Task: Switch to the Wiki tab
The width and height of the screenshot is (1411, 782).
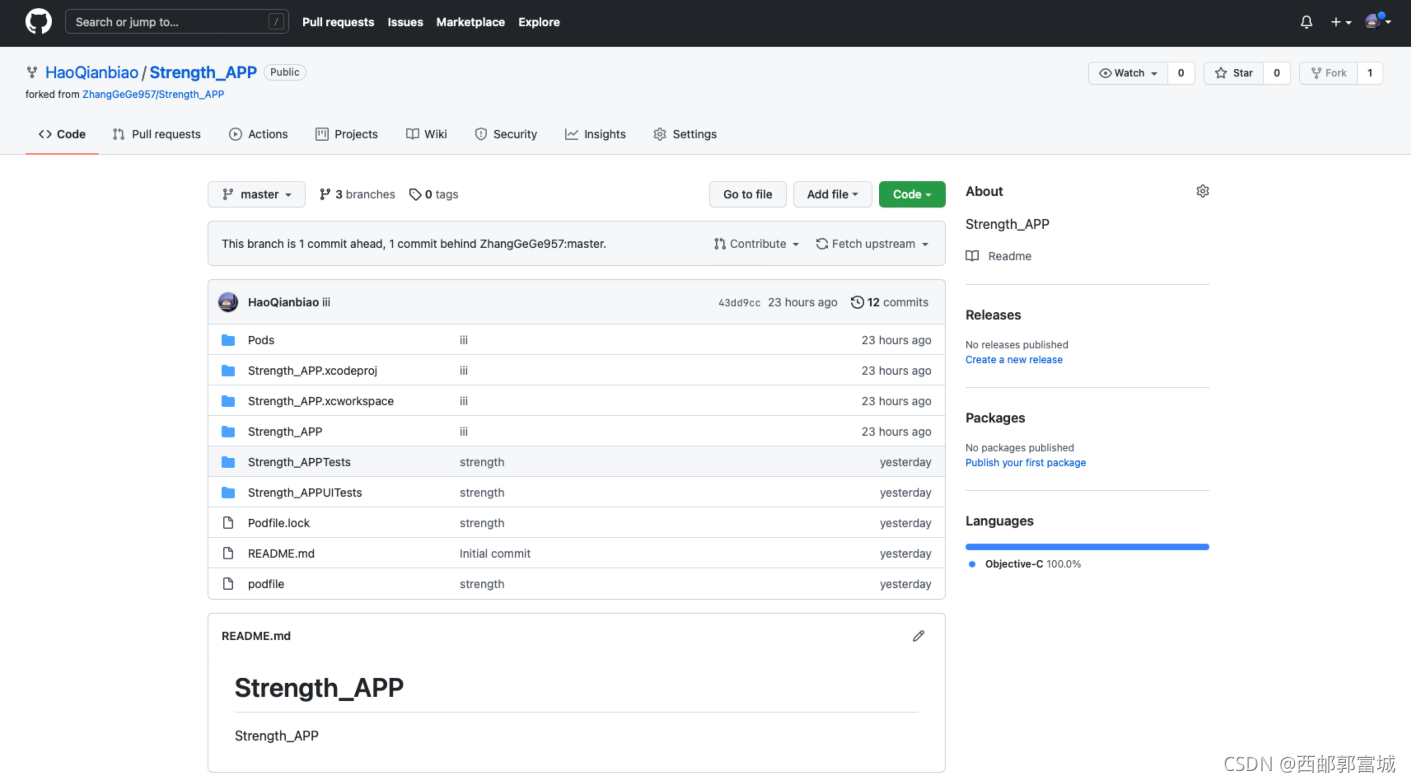Action: [427, 134]
